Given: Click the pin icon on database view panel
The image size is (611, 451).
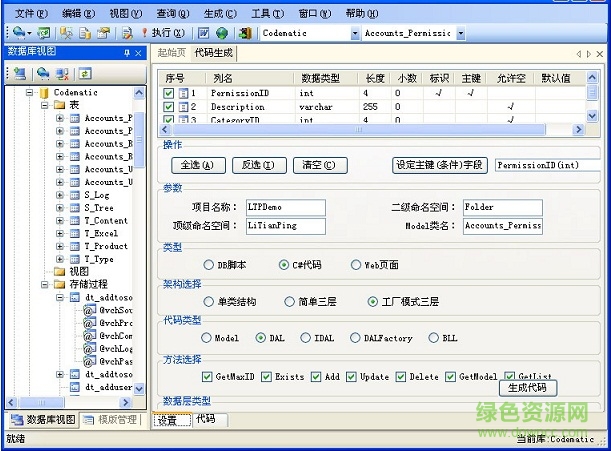Looking at the screenshot, I should click(127, 53).
